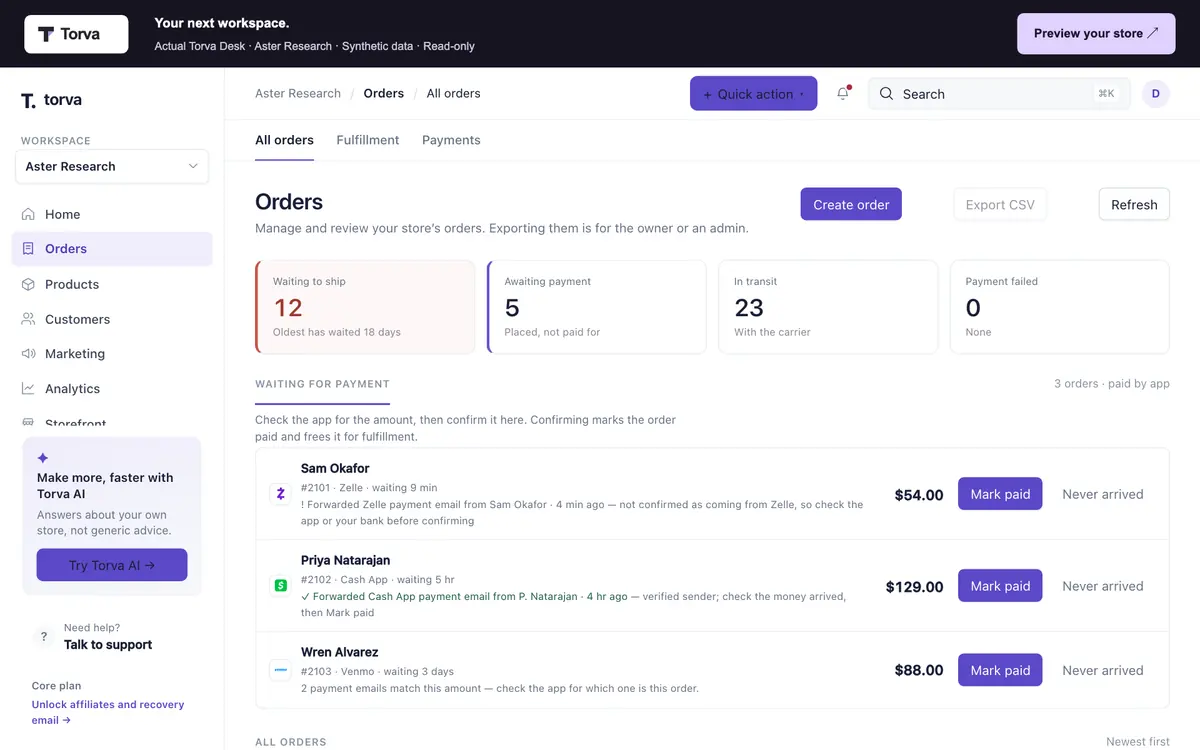Click the Try Torva AI button
Viewport: 1200px width, 750px height.
coord(112,565)
